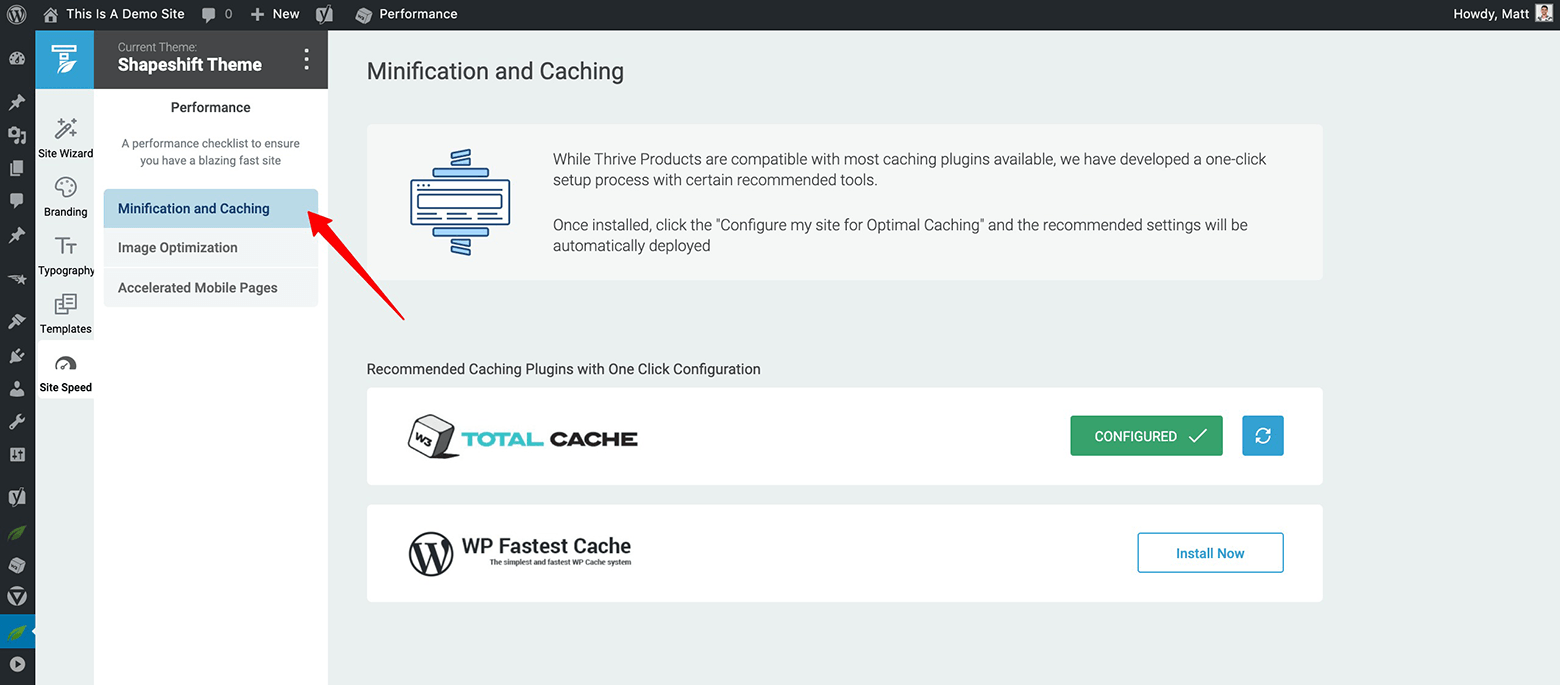The image size is (1560, 685).
Task: Open the Users sidebar icon
Action: coord(17,388)
